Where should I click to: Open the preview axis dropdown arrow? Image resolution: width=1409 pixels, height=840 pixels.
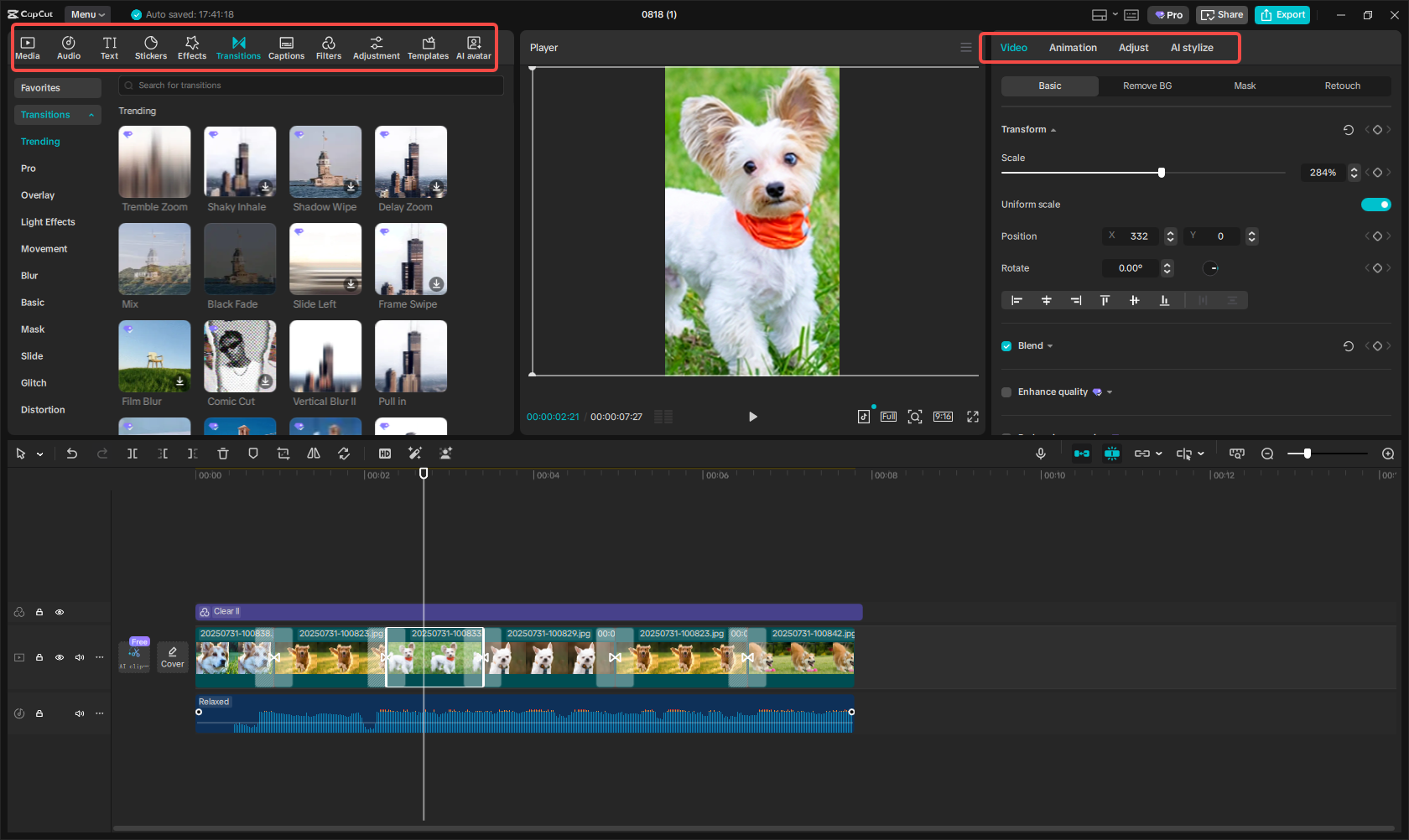pyautogui.click(x=1201, y=454)
